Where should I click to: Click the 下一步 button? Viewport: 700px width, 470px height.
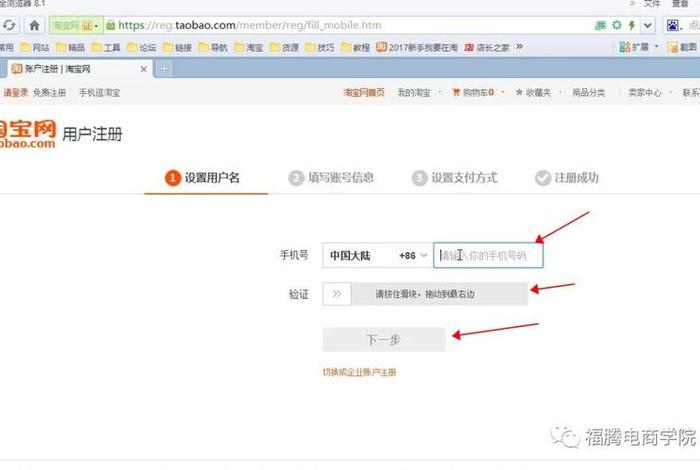click(384, 340)
